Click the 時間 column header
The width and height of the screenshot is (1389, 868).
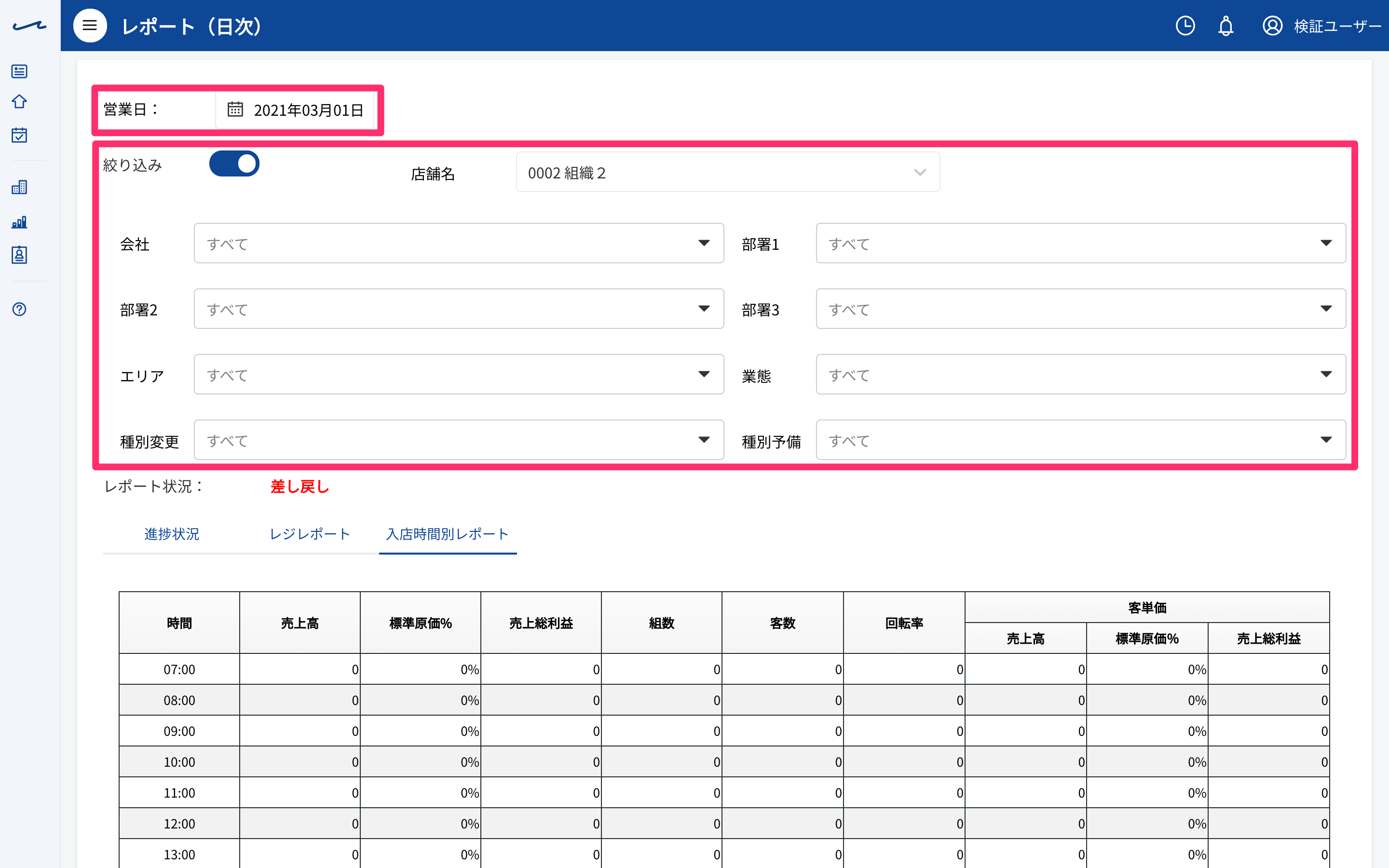pos(179,623)
